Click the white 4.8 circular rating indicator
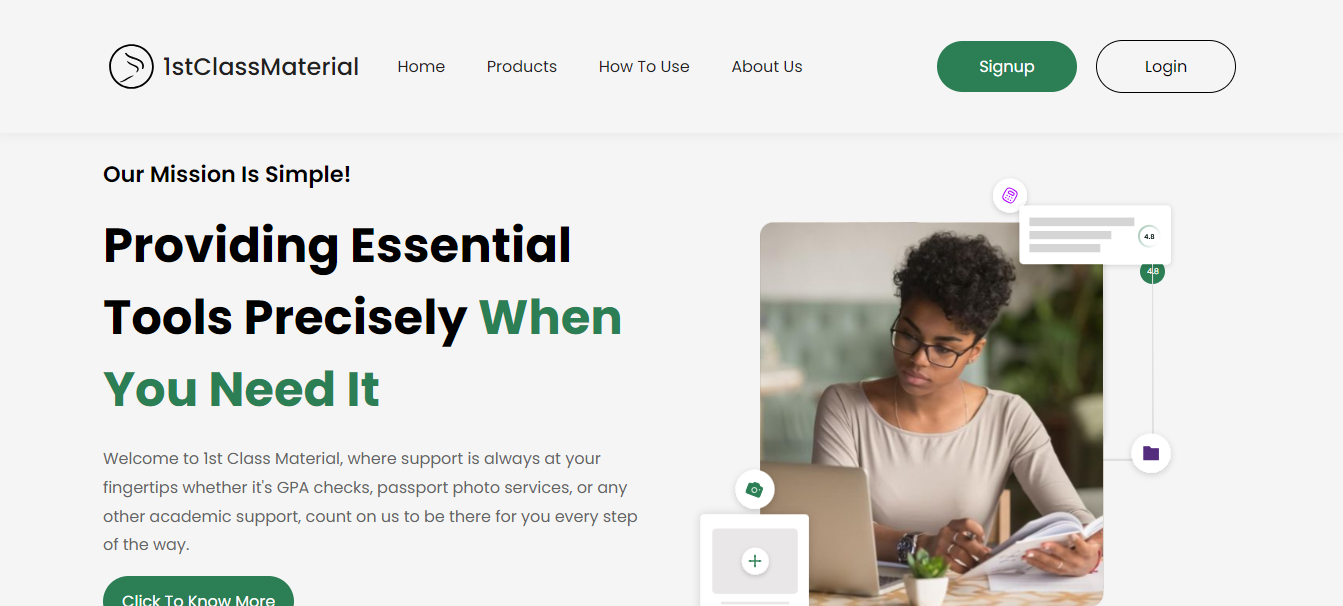1343x606 pixels. tap(1149, 237)
